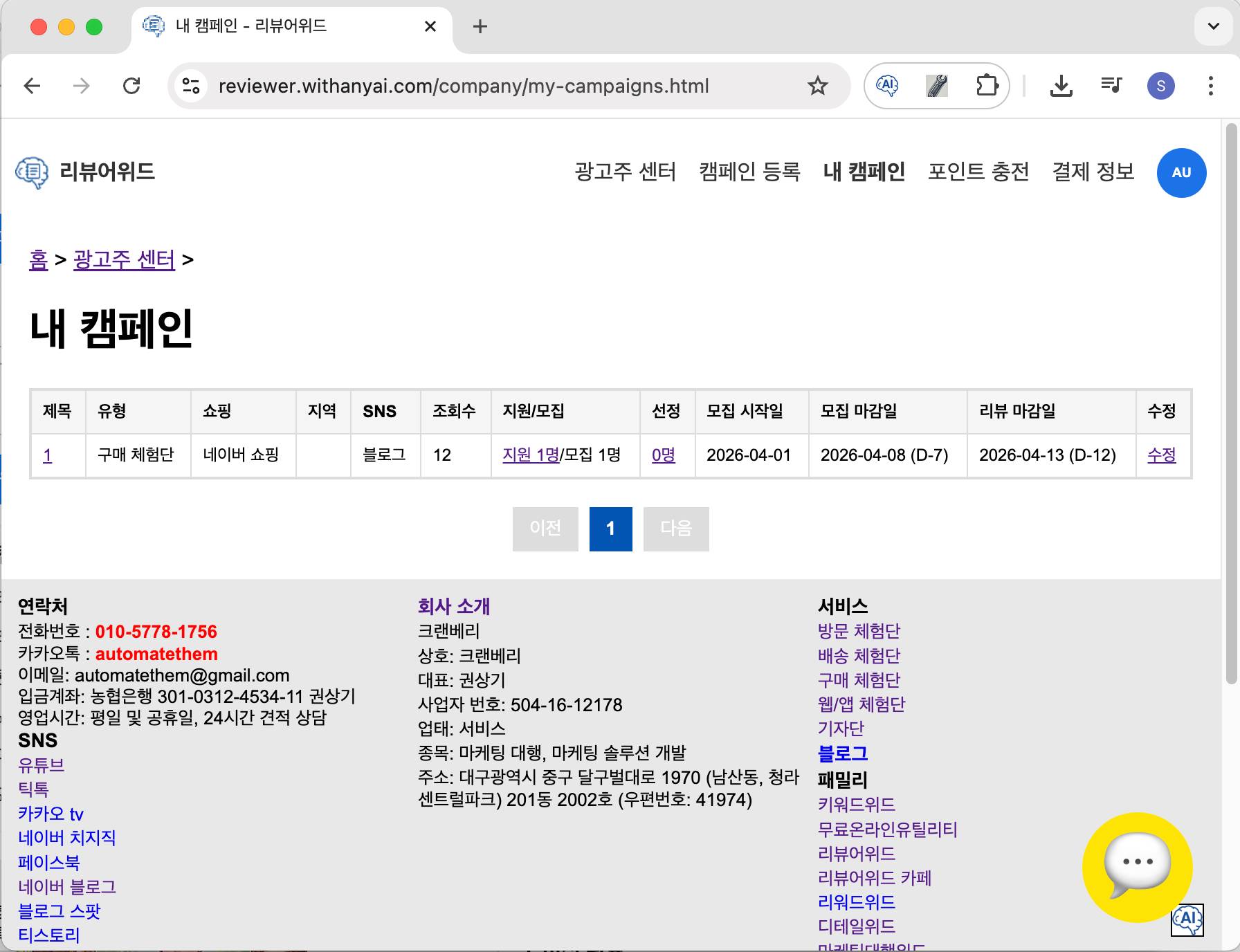Open browser Downloads icon

point(1061,86)
